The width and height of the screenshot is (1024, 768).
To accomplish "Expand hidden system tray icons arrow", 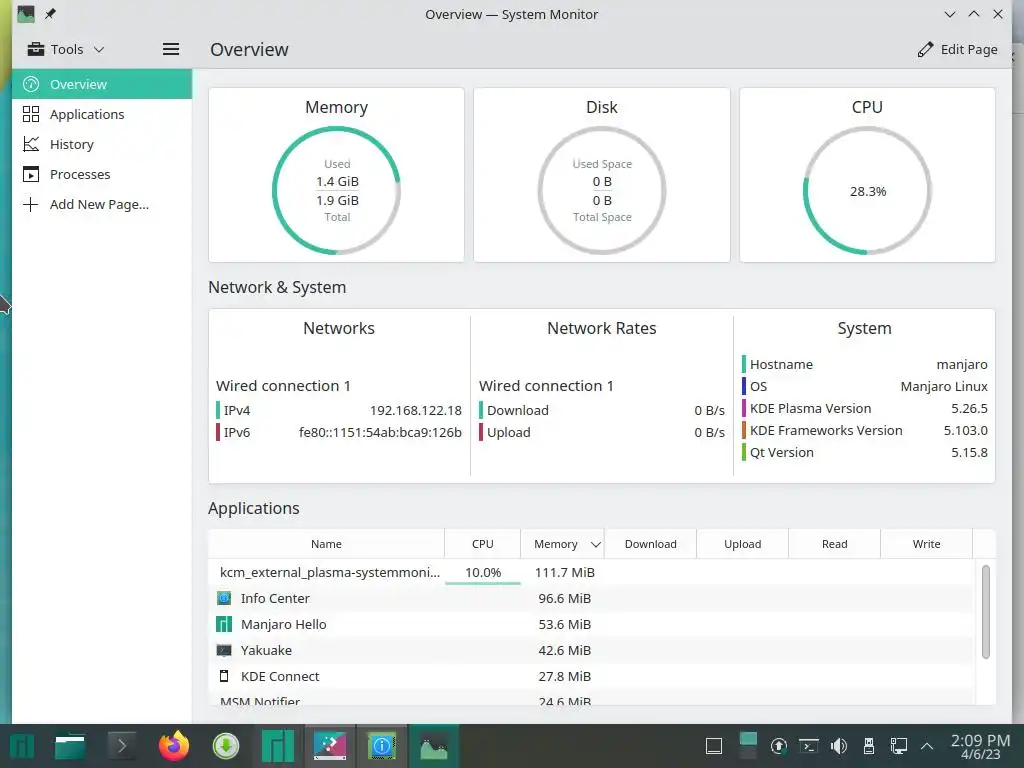I will click(x=927, y=746).
